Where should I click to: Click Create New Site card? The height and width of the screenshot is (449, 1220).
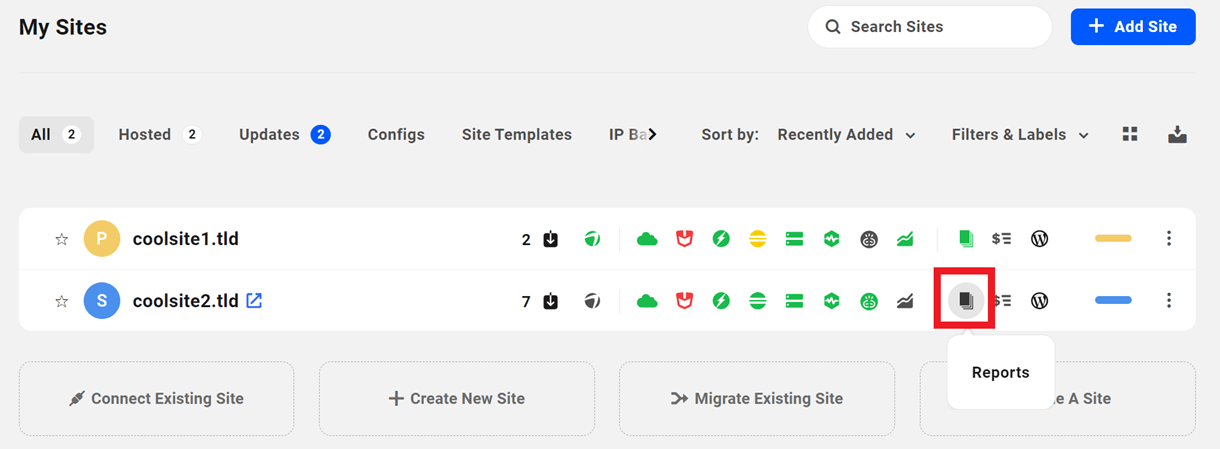pyautogui.click(x=457, y=398)
